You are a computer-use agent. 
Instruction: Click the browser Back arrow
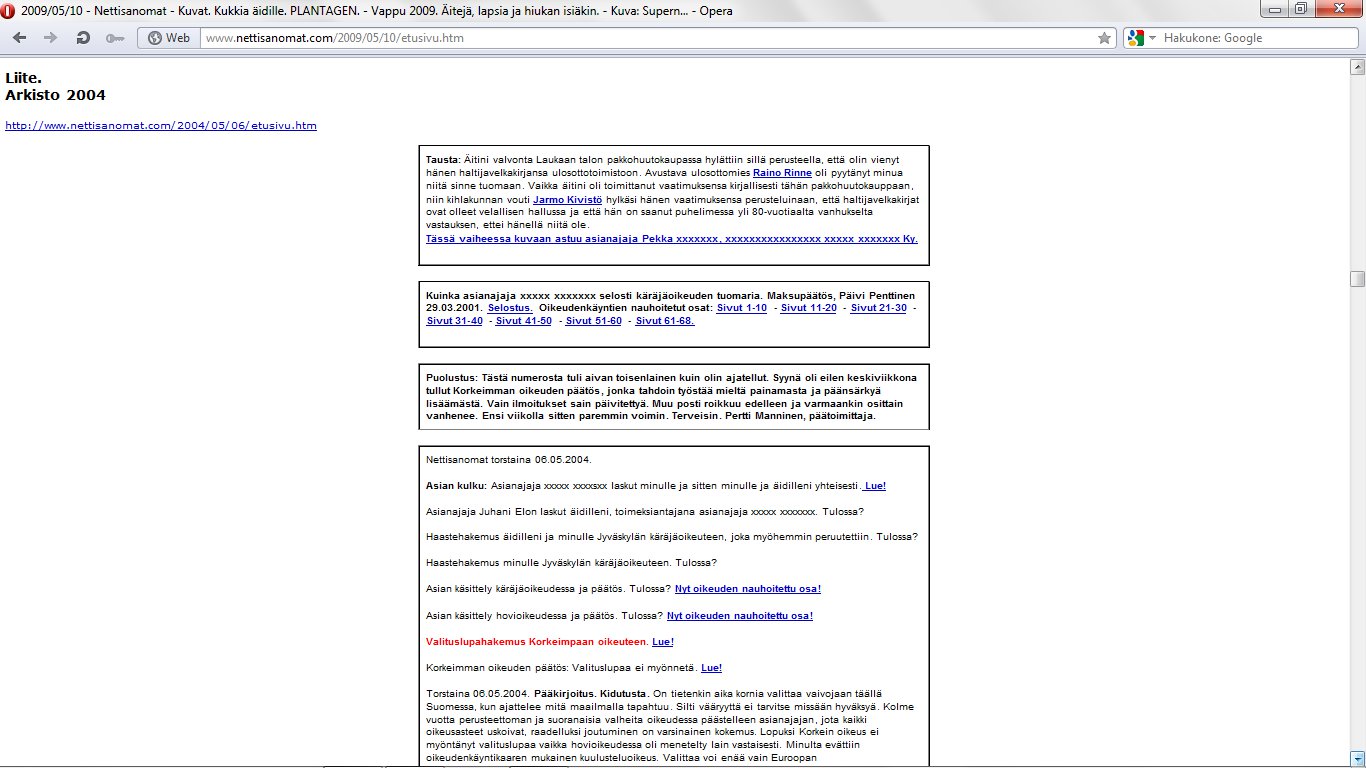coord(20,38)
